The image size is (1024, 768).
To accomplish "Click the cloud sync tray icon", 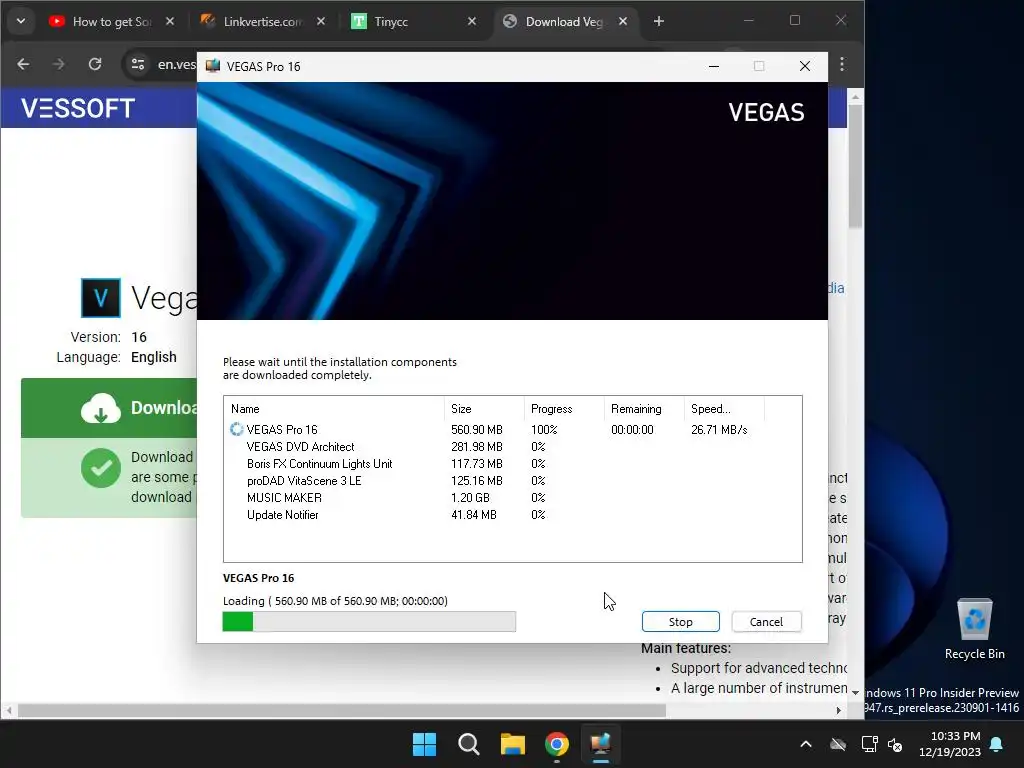I will (838, 744).
